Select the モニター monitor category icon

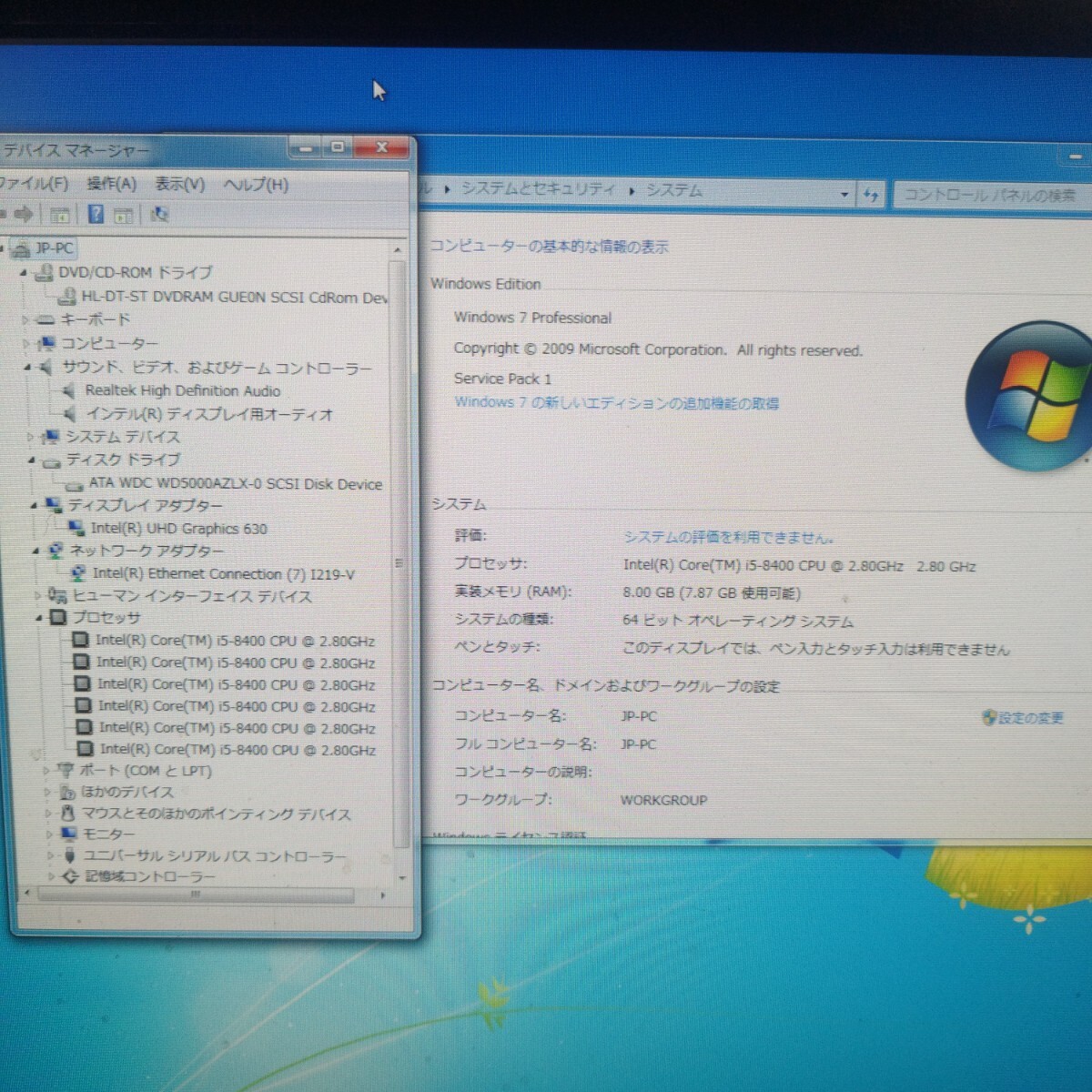[x=69, y=834]
